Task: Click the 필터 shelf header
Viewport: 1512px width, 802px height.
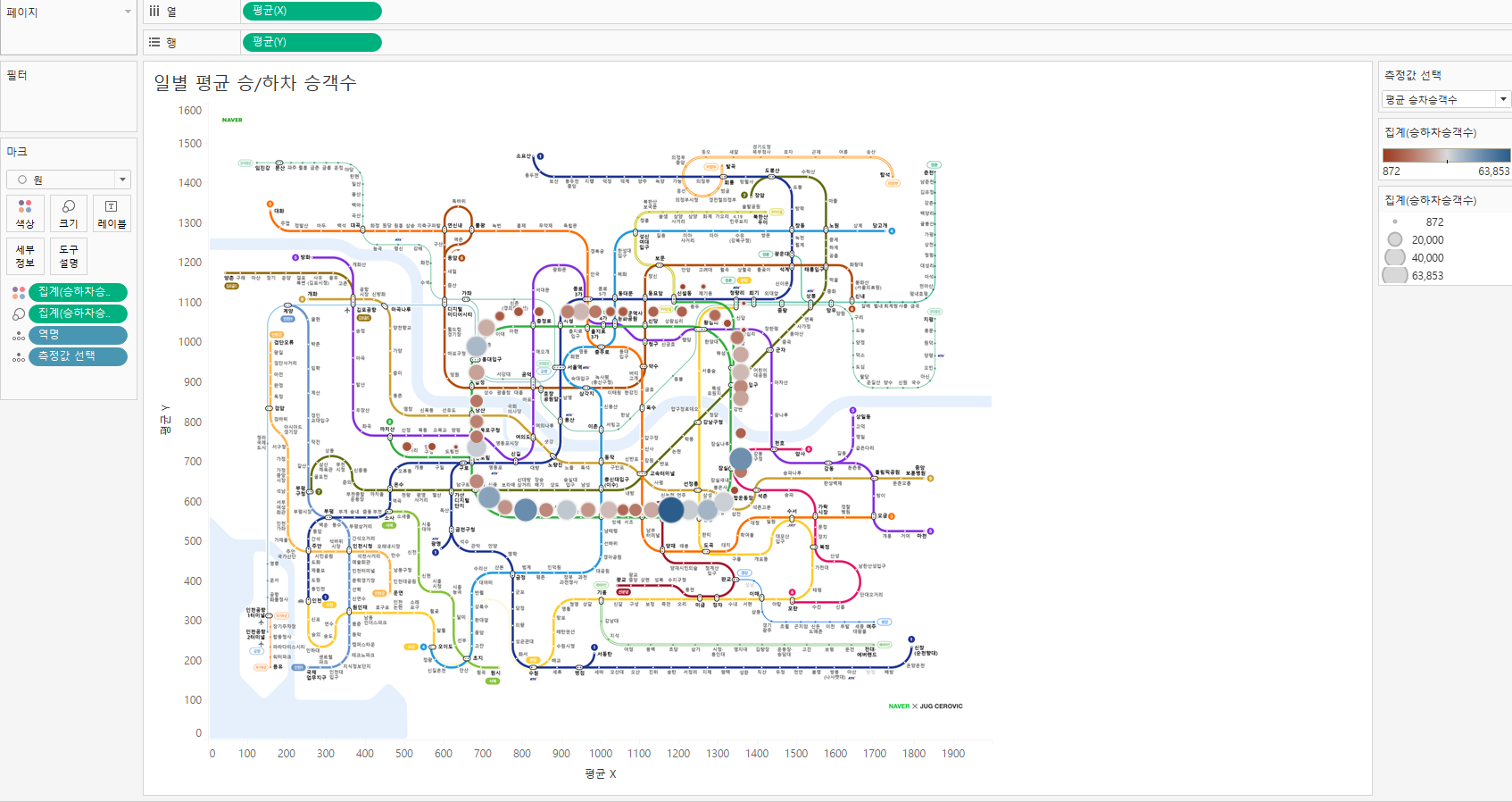Action: [x=17, y=75]
